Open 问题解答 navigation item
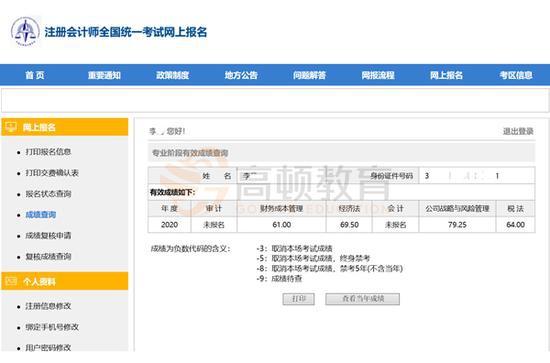Image resolution: width=550 pixels, height=363 pixels. point(309,75)
